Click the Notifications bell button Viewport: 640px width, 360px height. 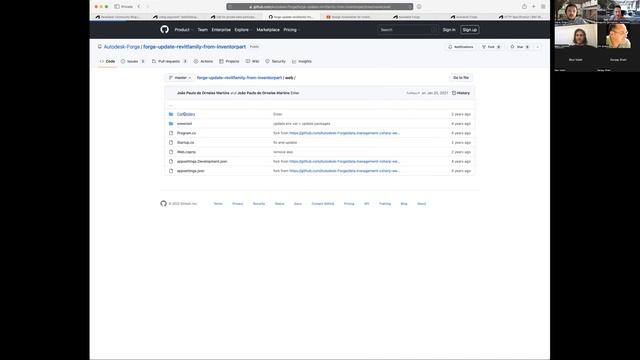(461, 47)
